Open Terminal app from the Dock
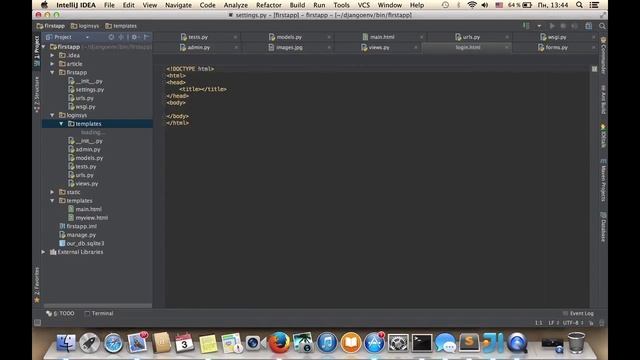Screen dimensions: 640x360 click(x=422, y=342)
